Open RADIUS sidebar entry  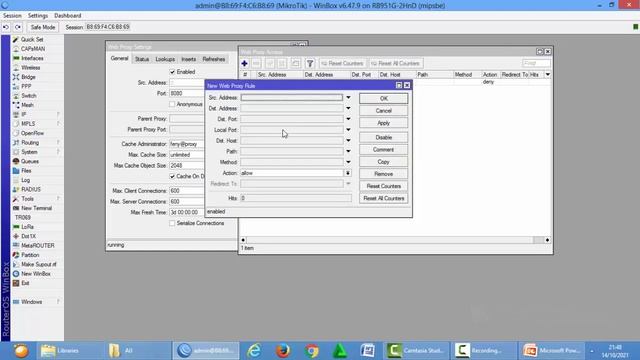31,190
